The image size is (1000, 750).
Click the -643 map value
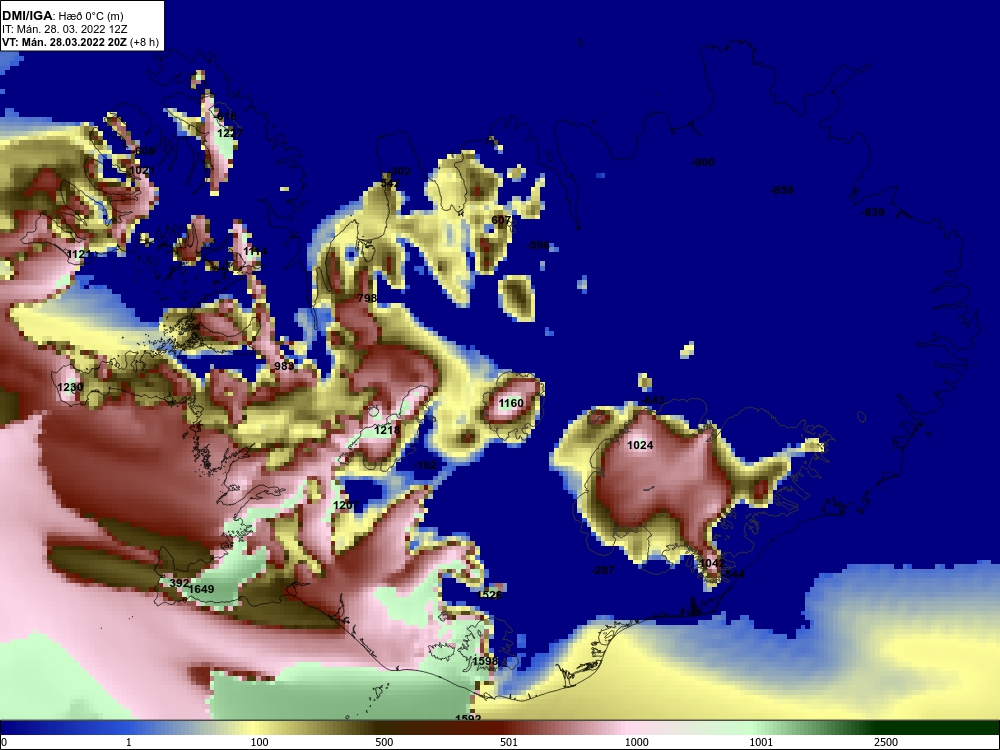[x=653, y=400]
